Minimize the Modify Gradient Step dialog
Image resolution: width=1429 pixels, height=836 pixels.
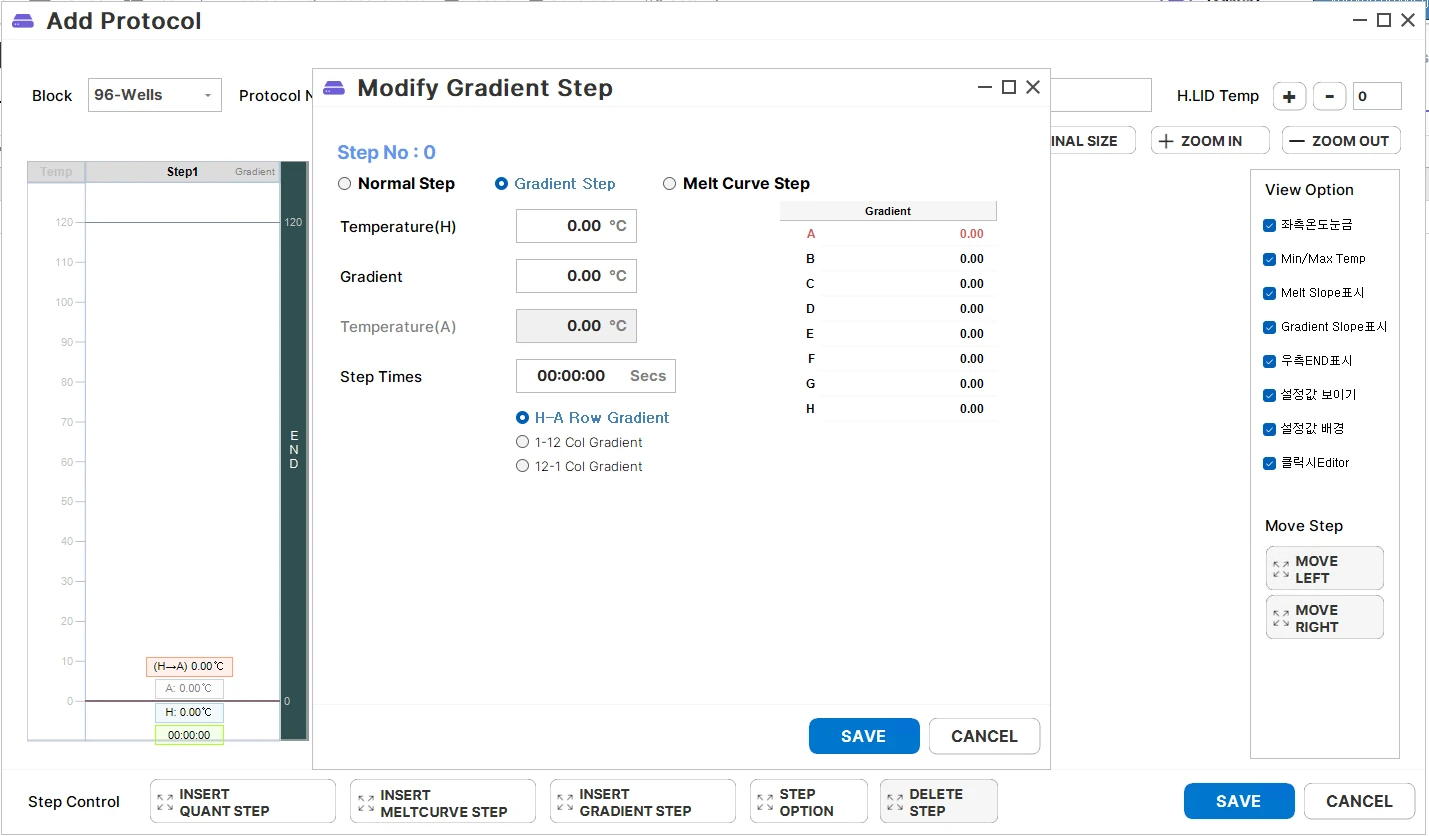click(x=986, y=88)
